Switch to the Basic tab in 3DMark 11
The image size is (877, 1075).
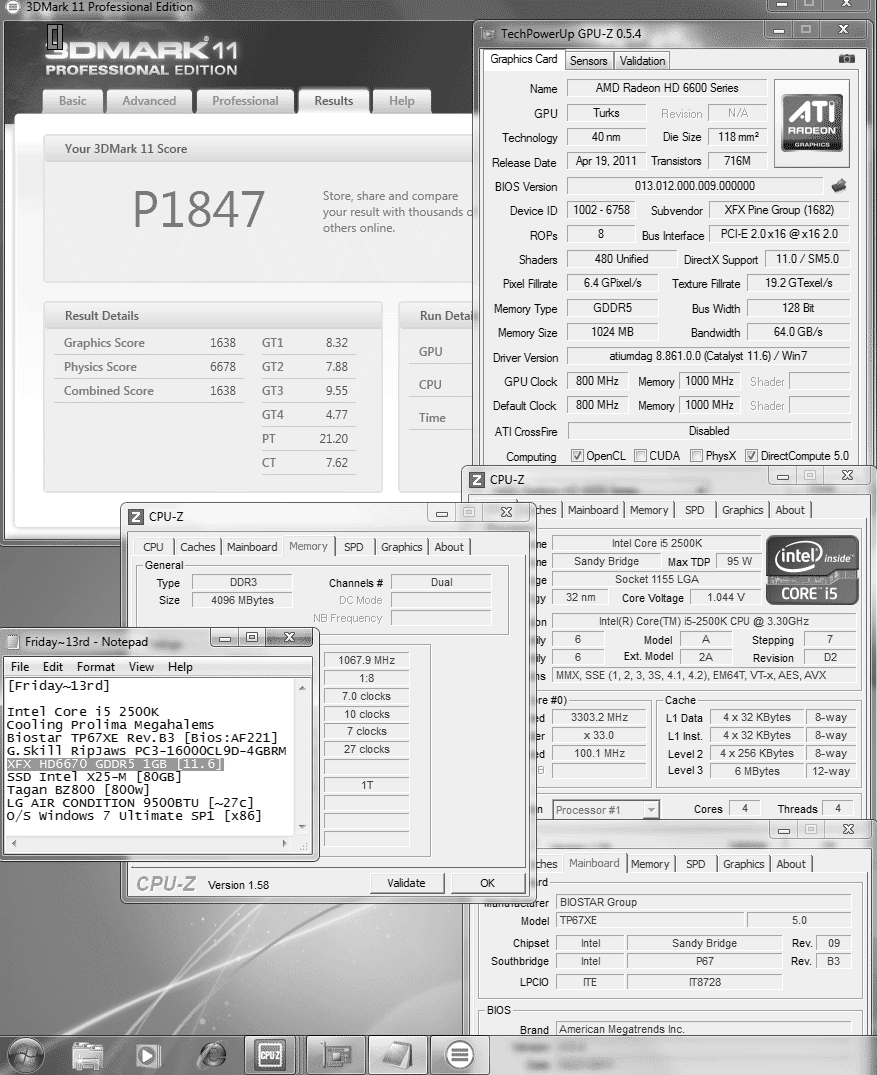click(73, 101)
